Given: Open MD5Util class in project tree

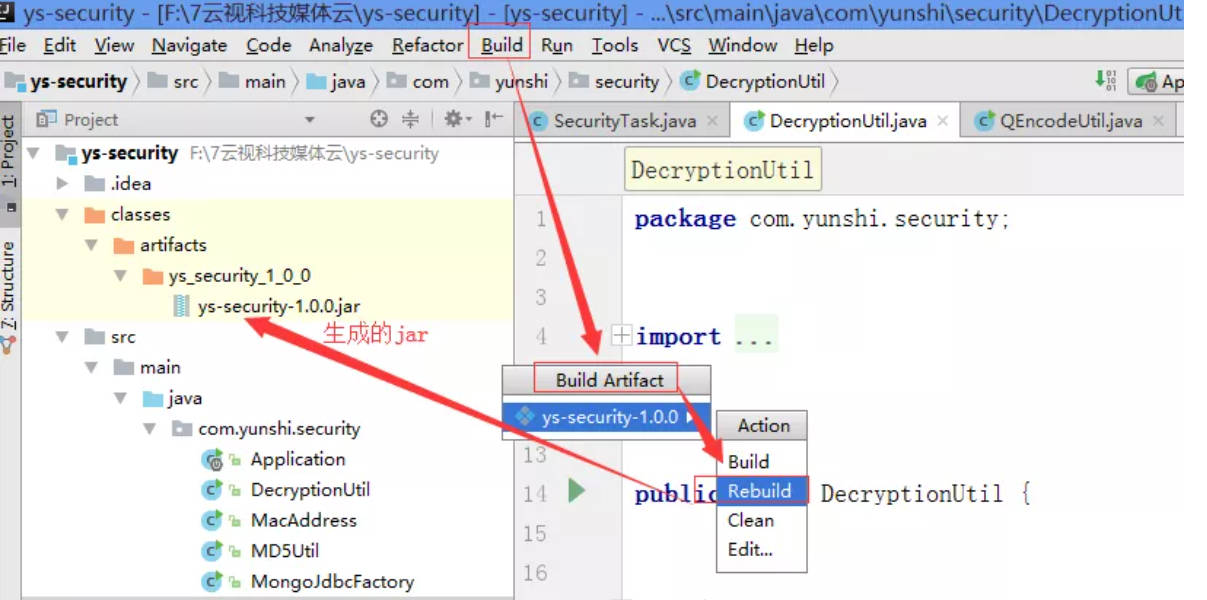Looking at the screenshot, I should (285, 551).
